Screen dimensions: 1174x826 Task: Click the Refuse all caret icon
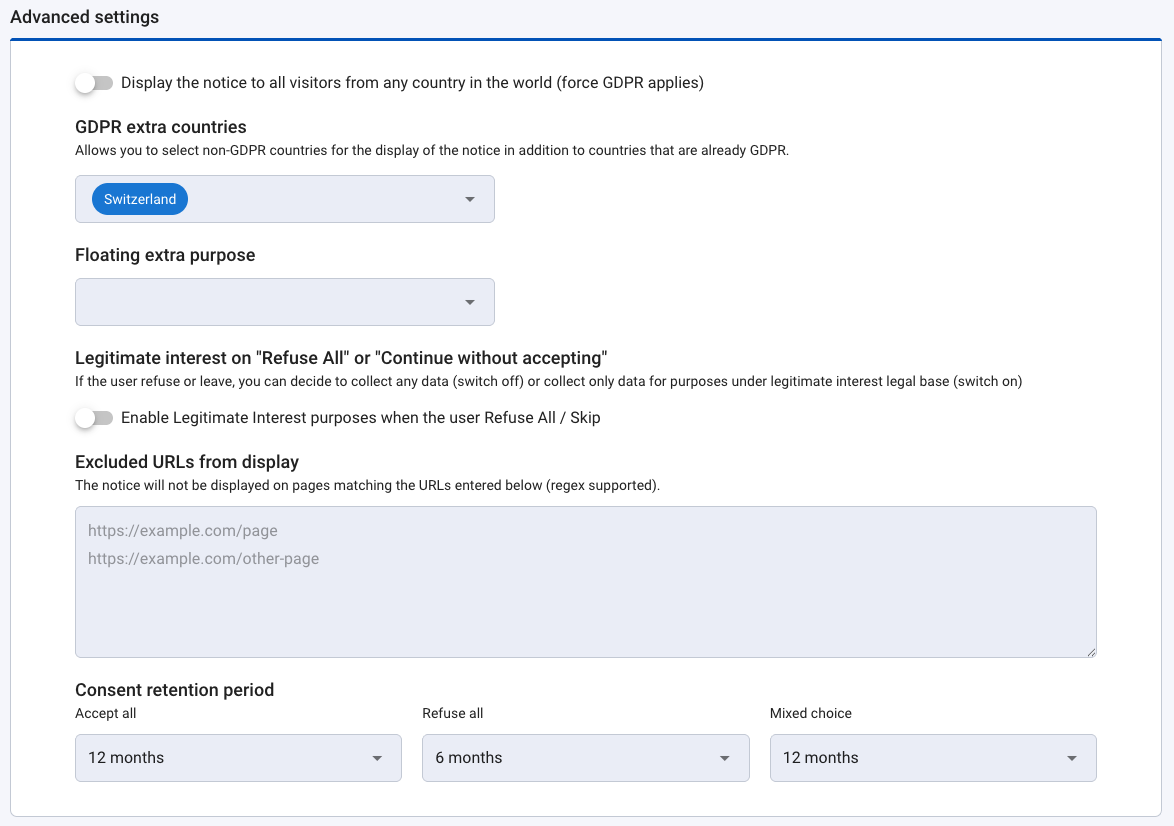click(725, 759)
